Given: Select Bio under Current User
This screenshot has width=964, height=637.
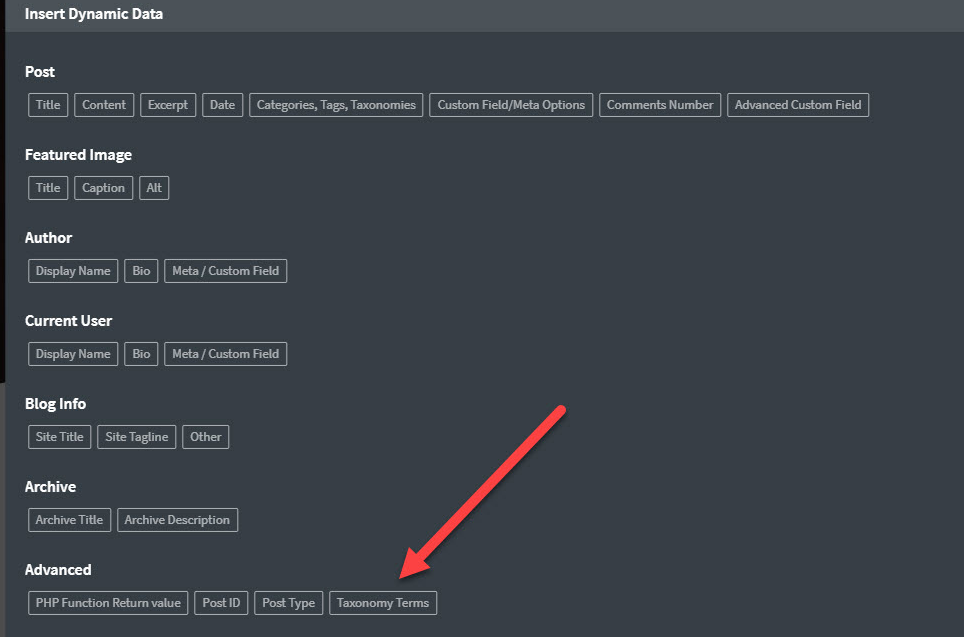Looking at the screenshot, I should pyautogui.click(x=141, y=354).
